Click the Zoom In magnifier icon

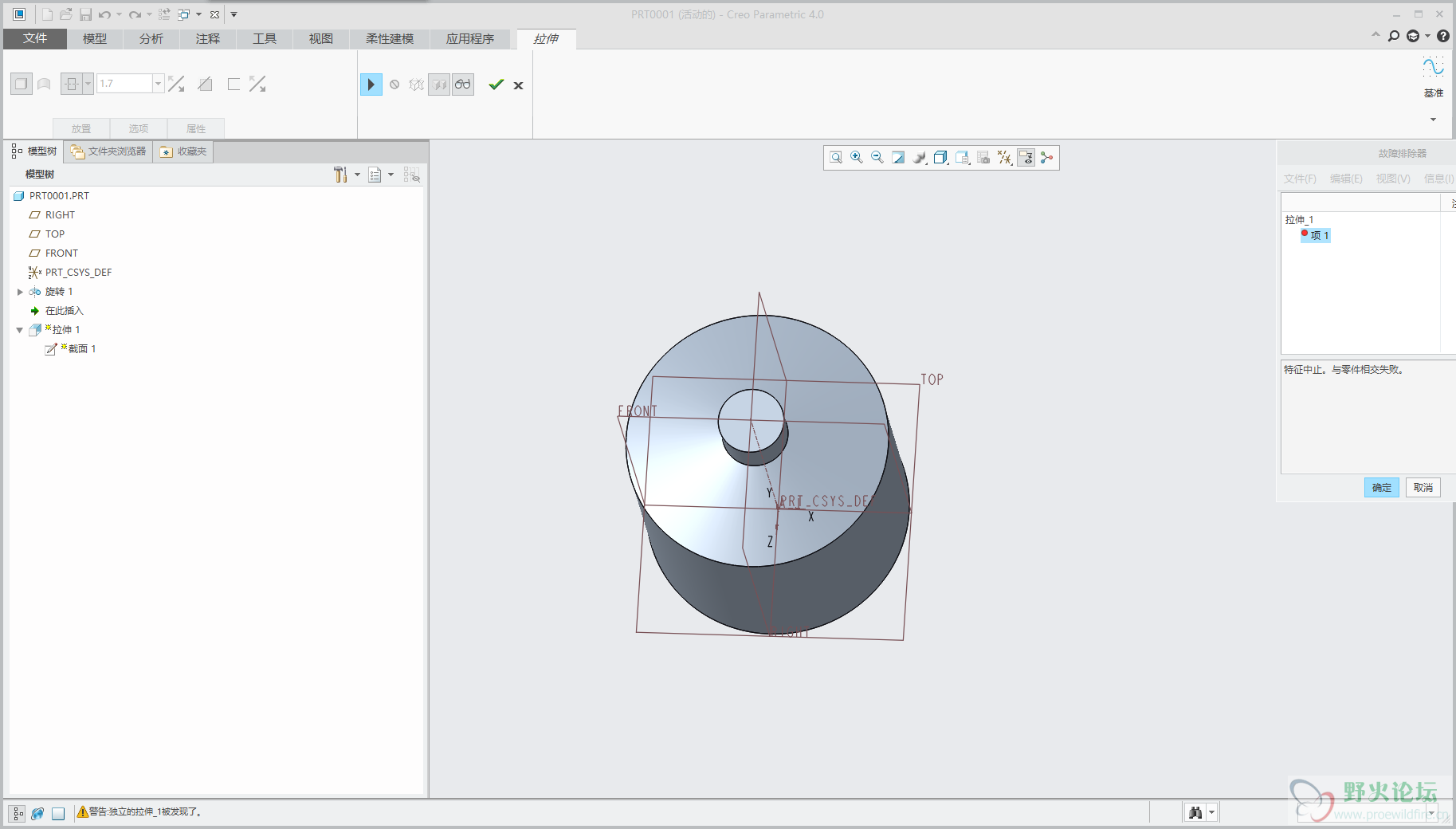coord(857,158)
